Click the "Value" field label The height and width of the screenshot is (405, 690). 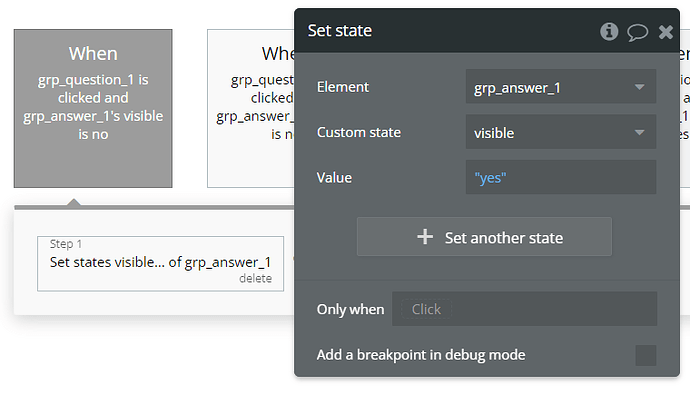pyautogui.click(x=334, y=177)
